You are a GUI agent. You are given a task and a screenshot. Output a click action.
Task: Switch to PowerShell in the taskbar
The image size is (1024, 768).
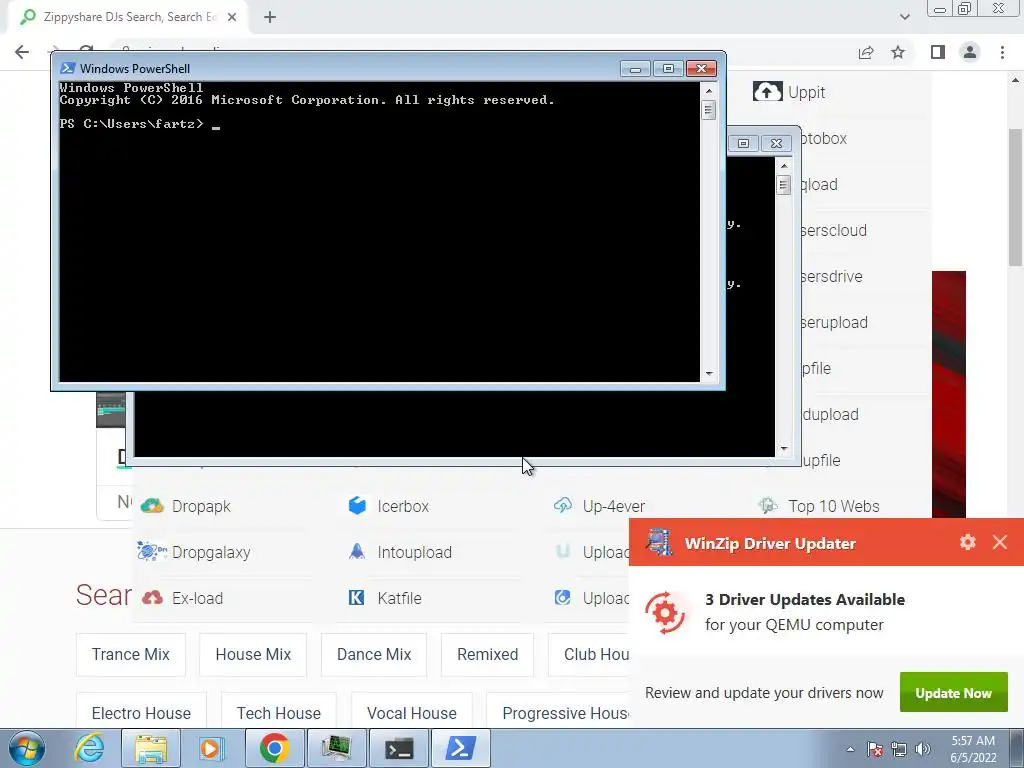pyautogui.click(x=460, y=748)
